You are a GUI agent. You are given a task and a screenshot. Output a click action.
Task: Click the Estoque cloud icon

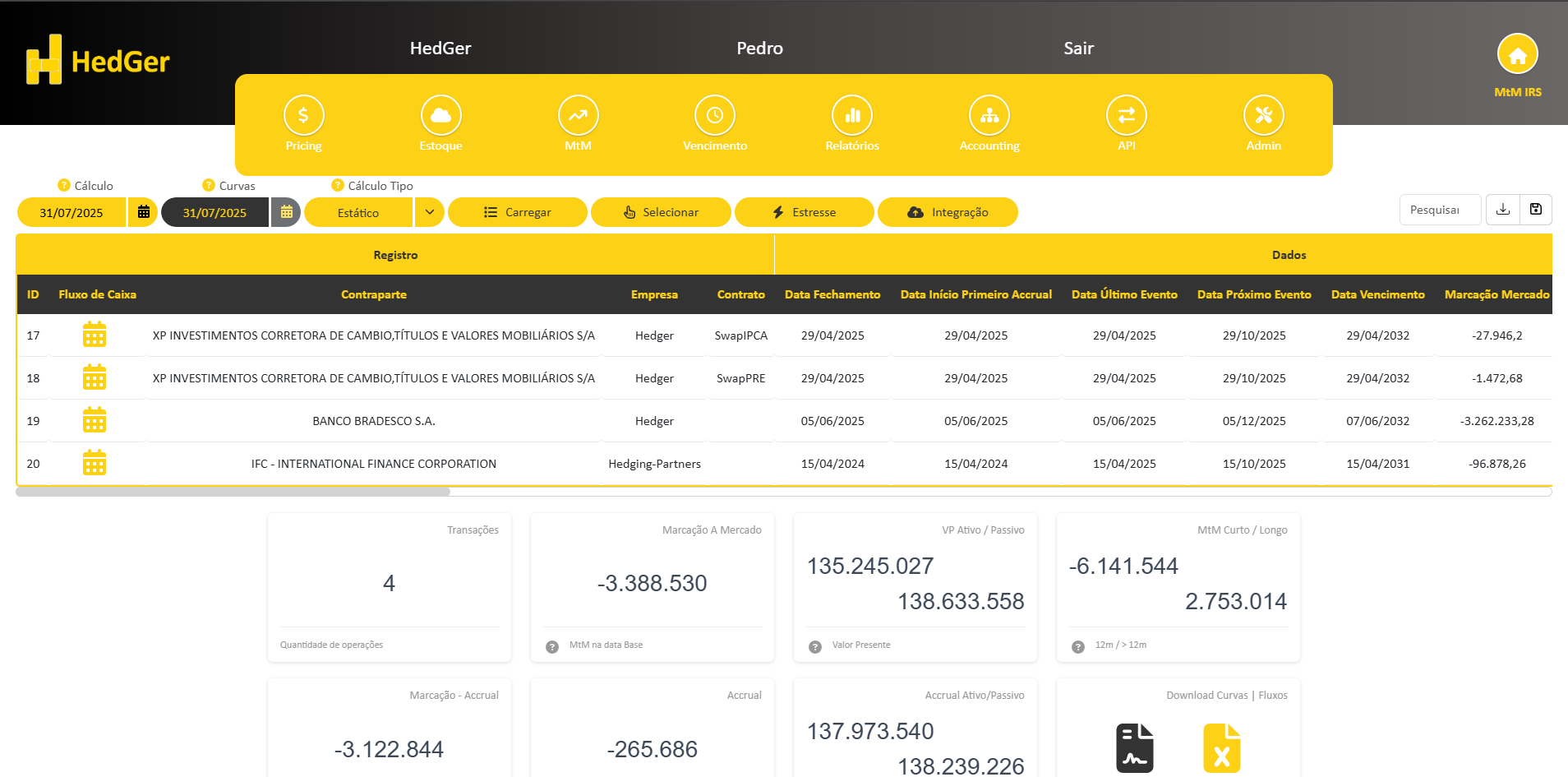[440, 116]
